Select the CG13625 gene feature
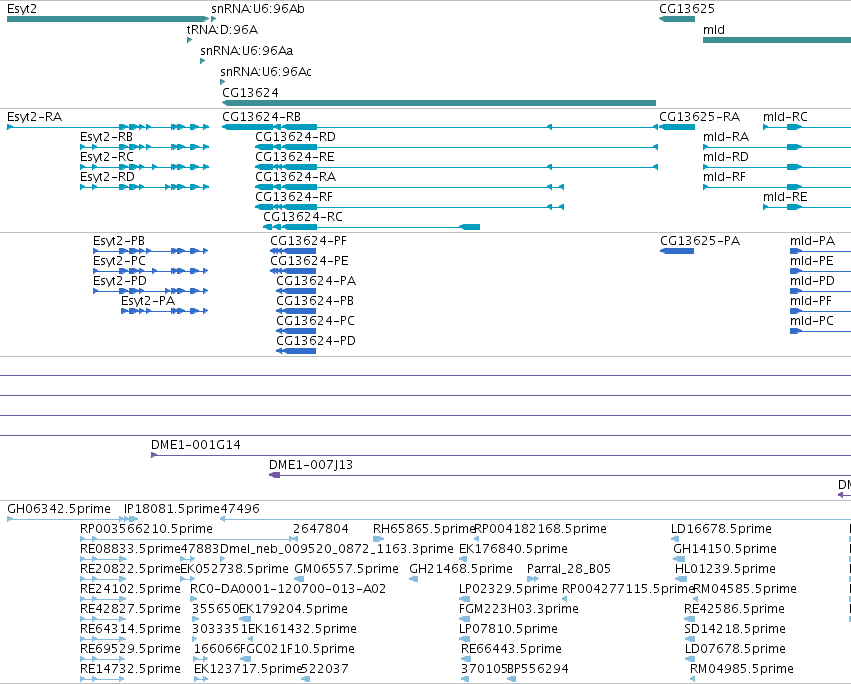 677,19
